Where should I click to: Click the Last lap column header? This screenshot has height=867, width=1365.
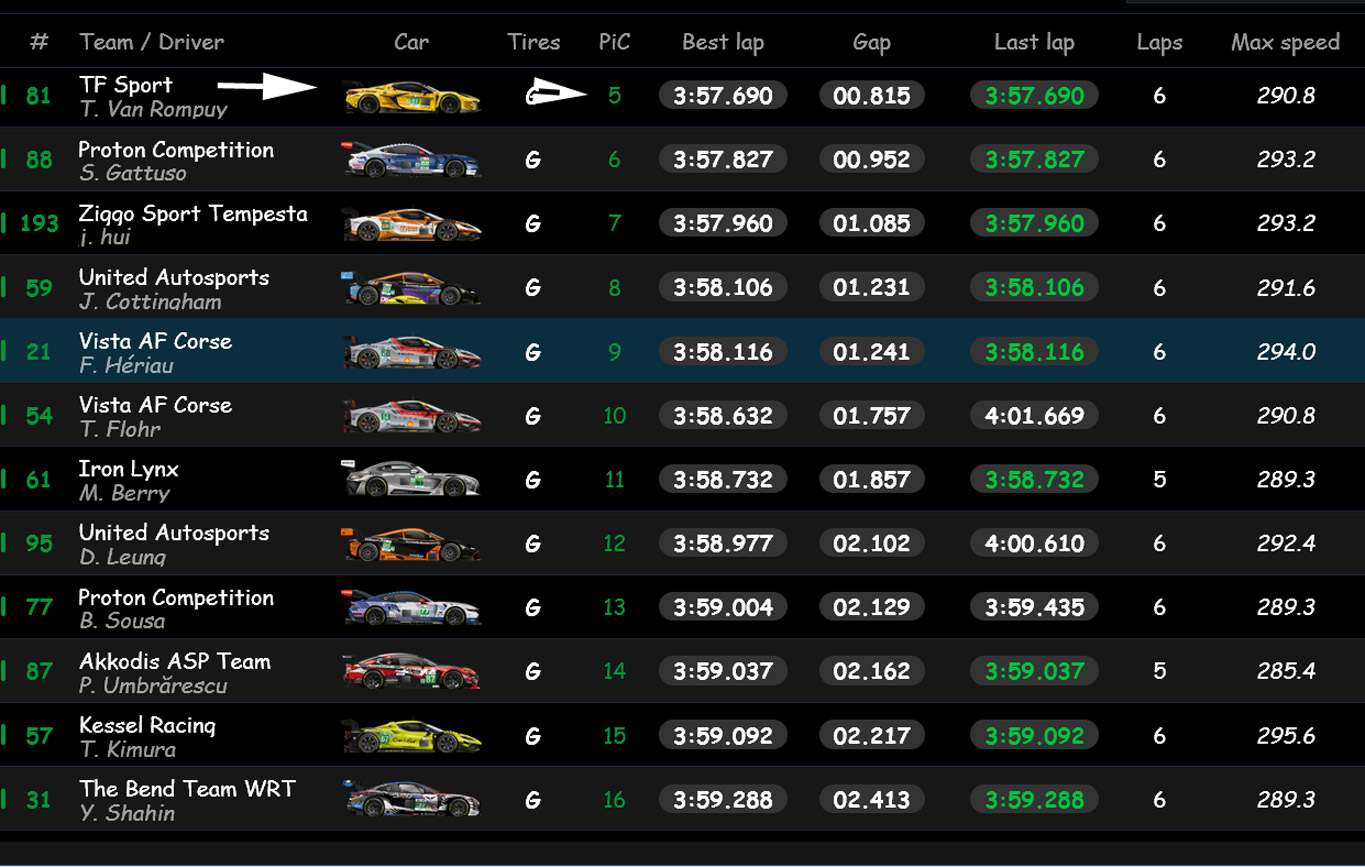[x=1034, y=42]
